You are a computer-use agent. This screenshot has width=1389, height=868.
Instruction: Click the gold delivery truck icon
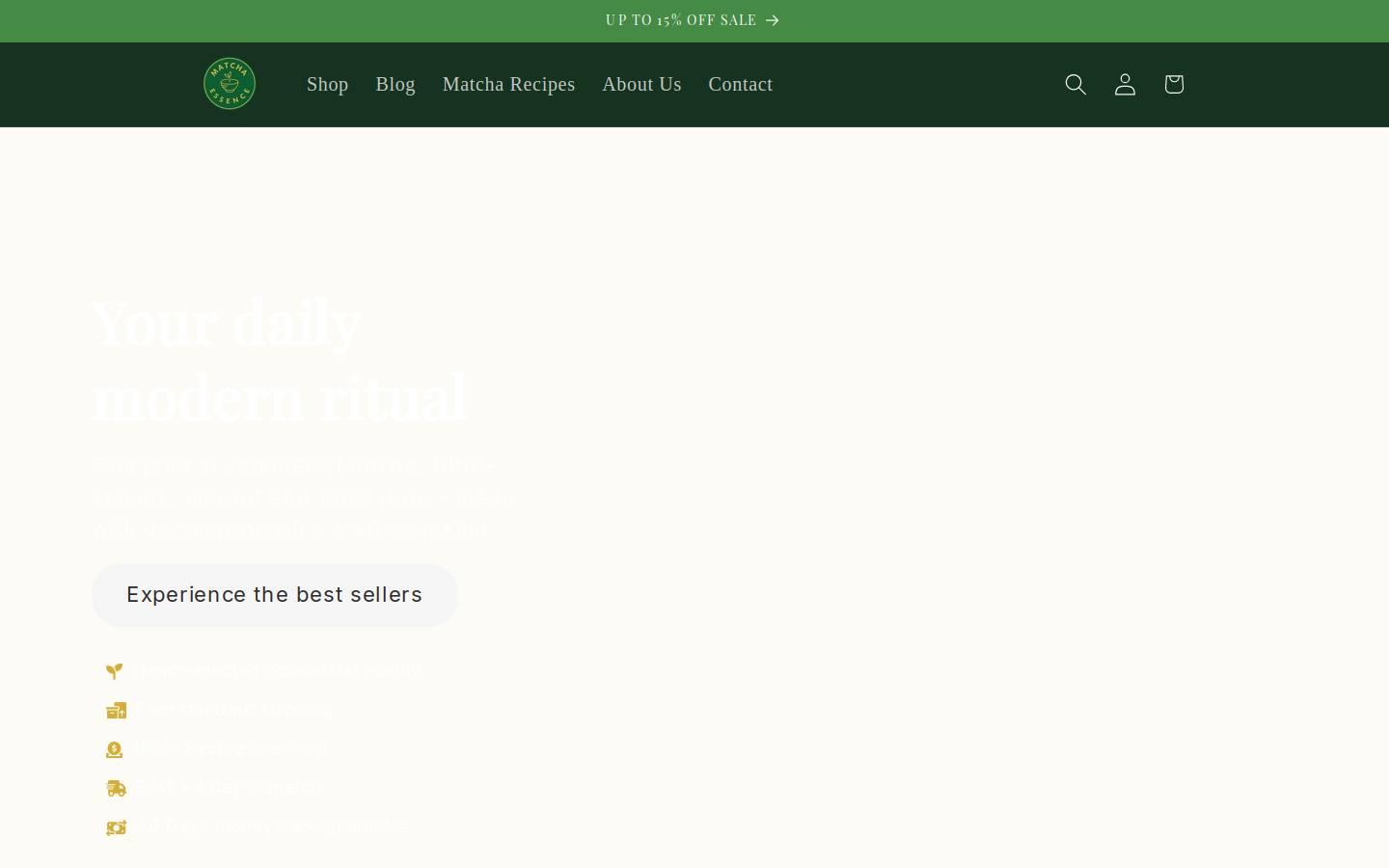click(x=116, y=788)
